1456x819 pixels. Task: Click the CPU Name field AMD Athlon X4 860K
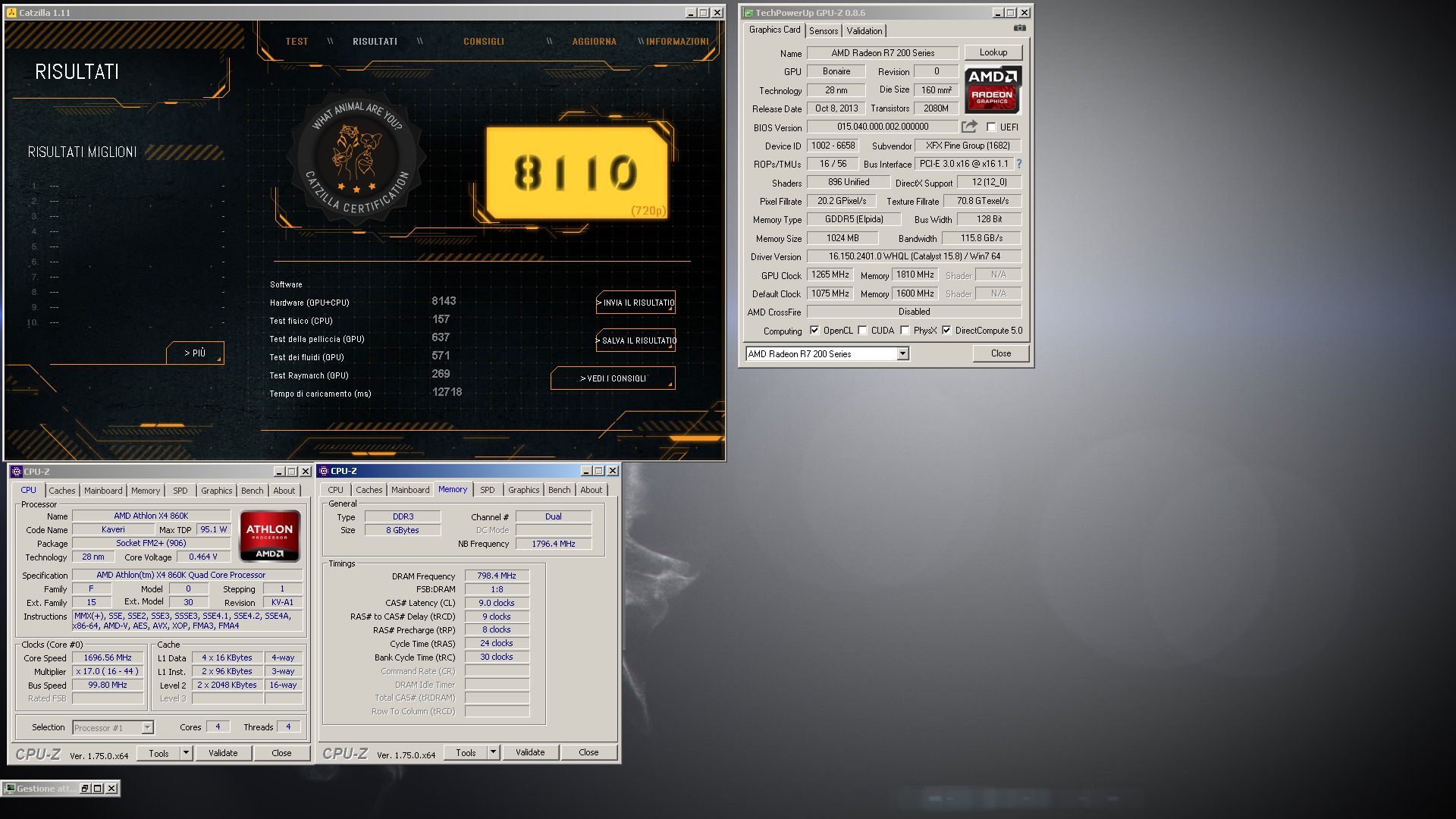click(x=151, y=516)
